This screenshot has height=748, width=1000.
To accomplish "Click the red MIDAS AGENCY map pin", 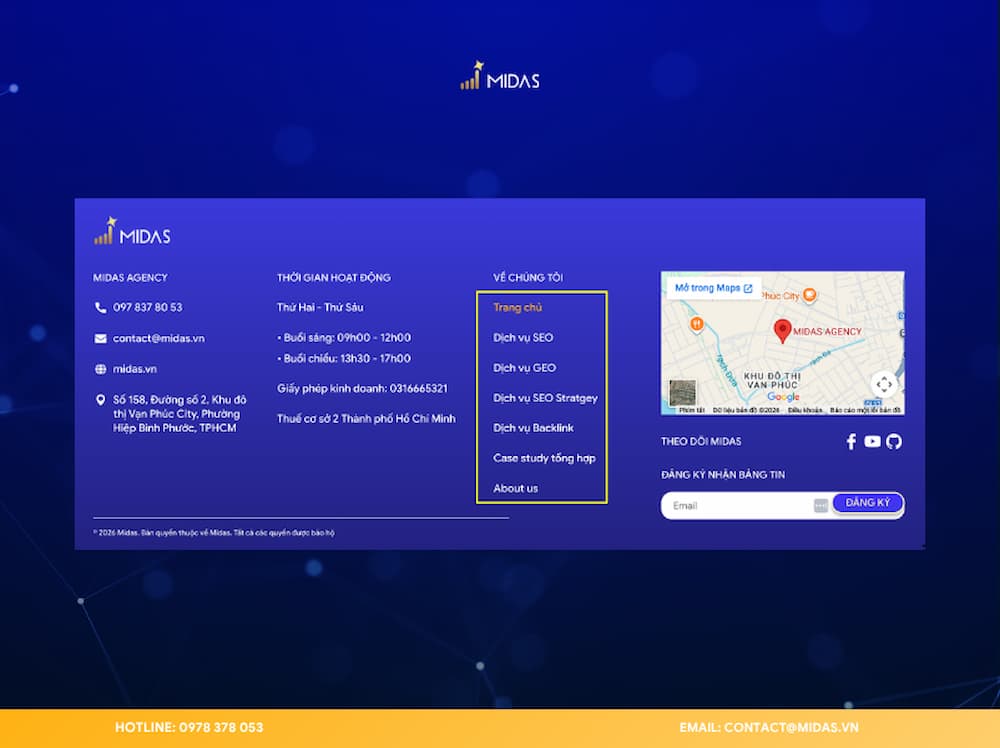I will 782,331.
